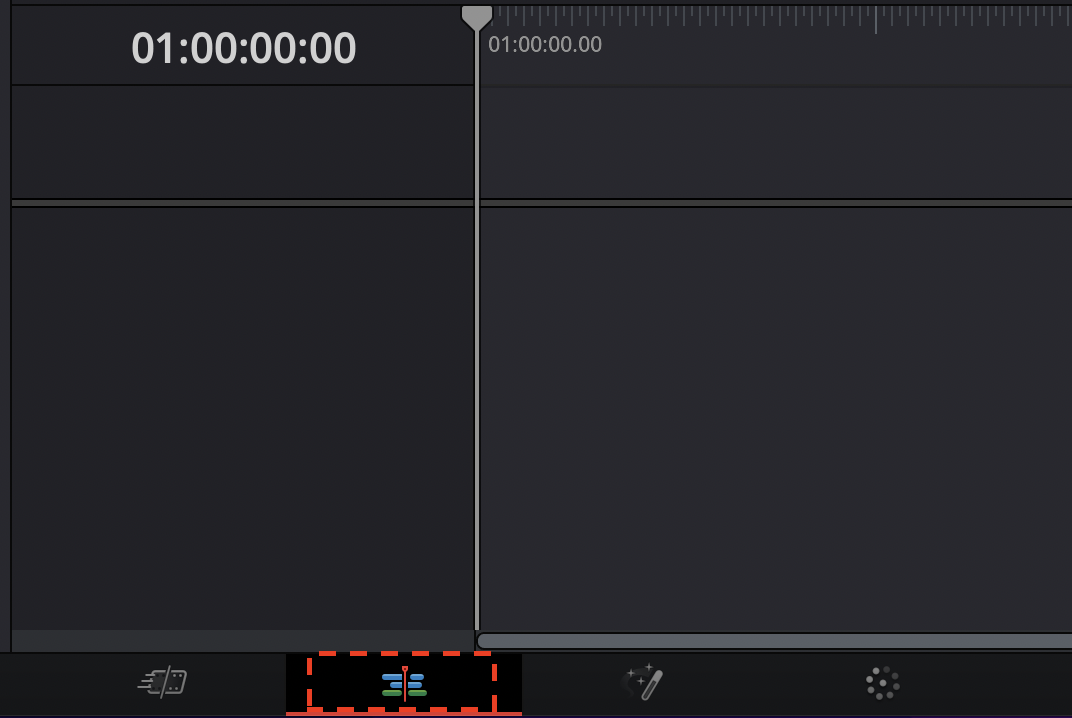Click the horizontal timeline scrollbar thumb
Viewport: 1072px width, 718px height.
pos(775,641)
